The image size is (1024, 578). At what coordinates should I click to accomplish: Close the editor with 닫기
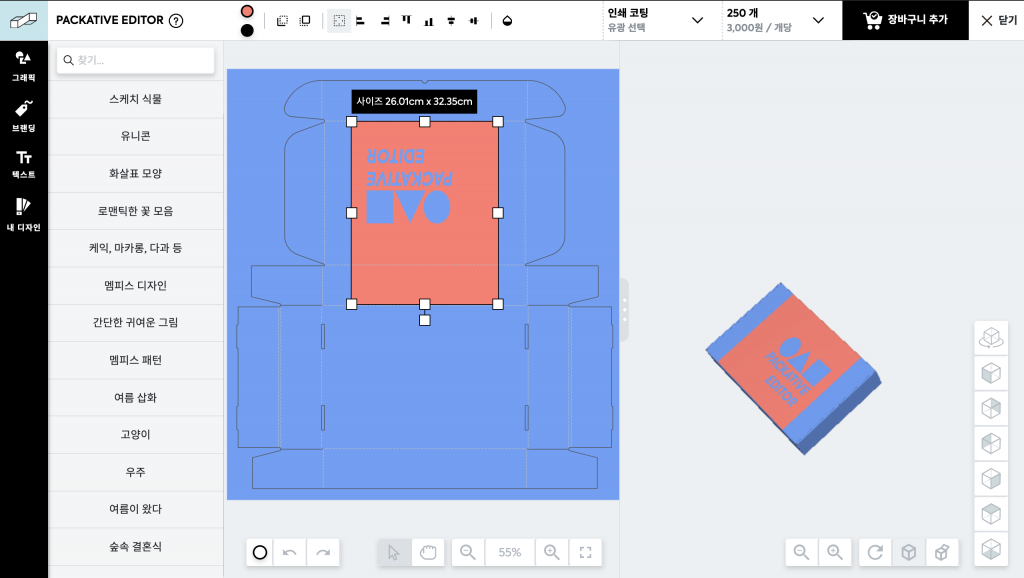pos(999,20)
